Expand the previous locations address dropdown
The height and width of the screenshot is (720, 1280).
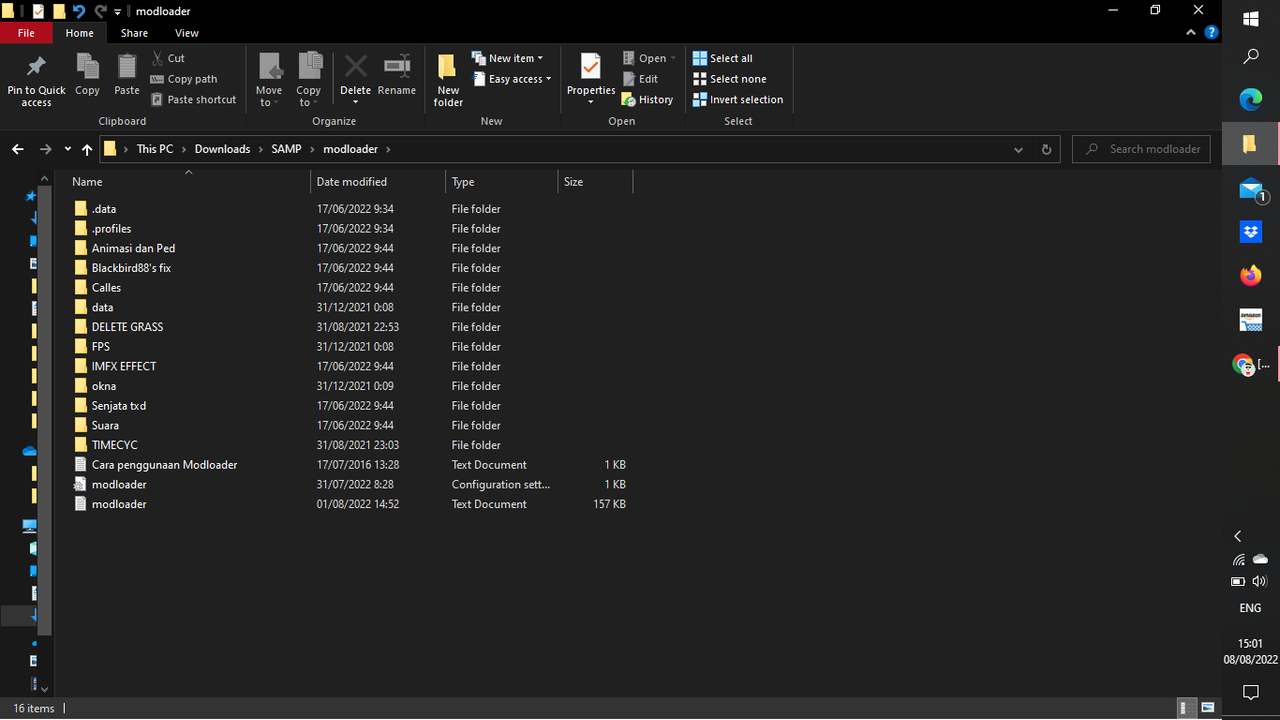[1018, 149]
